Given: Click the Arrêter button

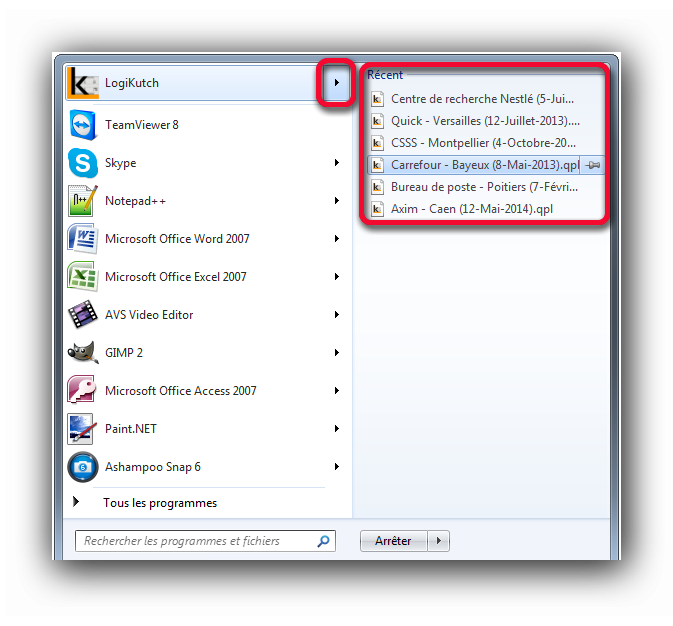Looking at the screenshot, I should point(393,541).
